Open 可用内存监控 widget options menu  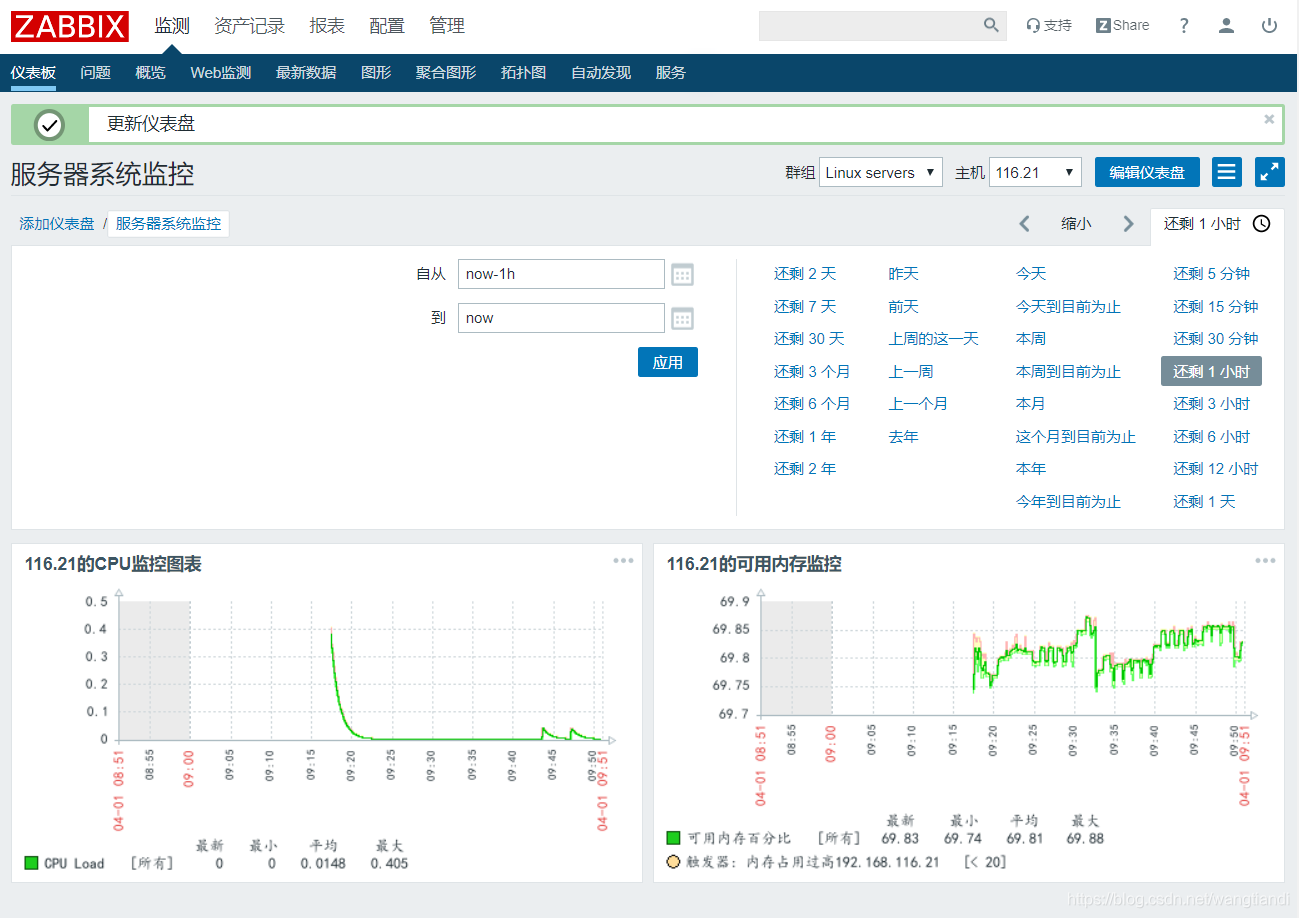click(1266, 561)
